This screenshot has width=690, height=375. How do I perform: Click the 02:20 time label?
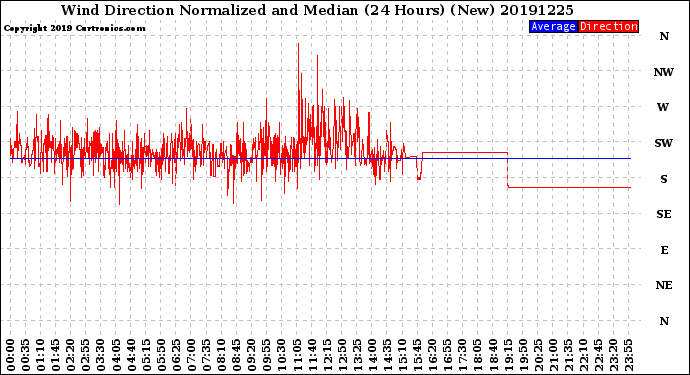[70, 355]
